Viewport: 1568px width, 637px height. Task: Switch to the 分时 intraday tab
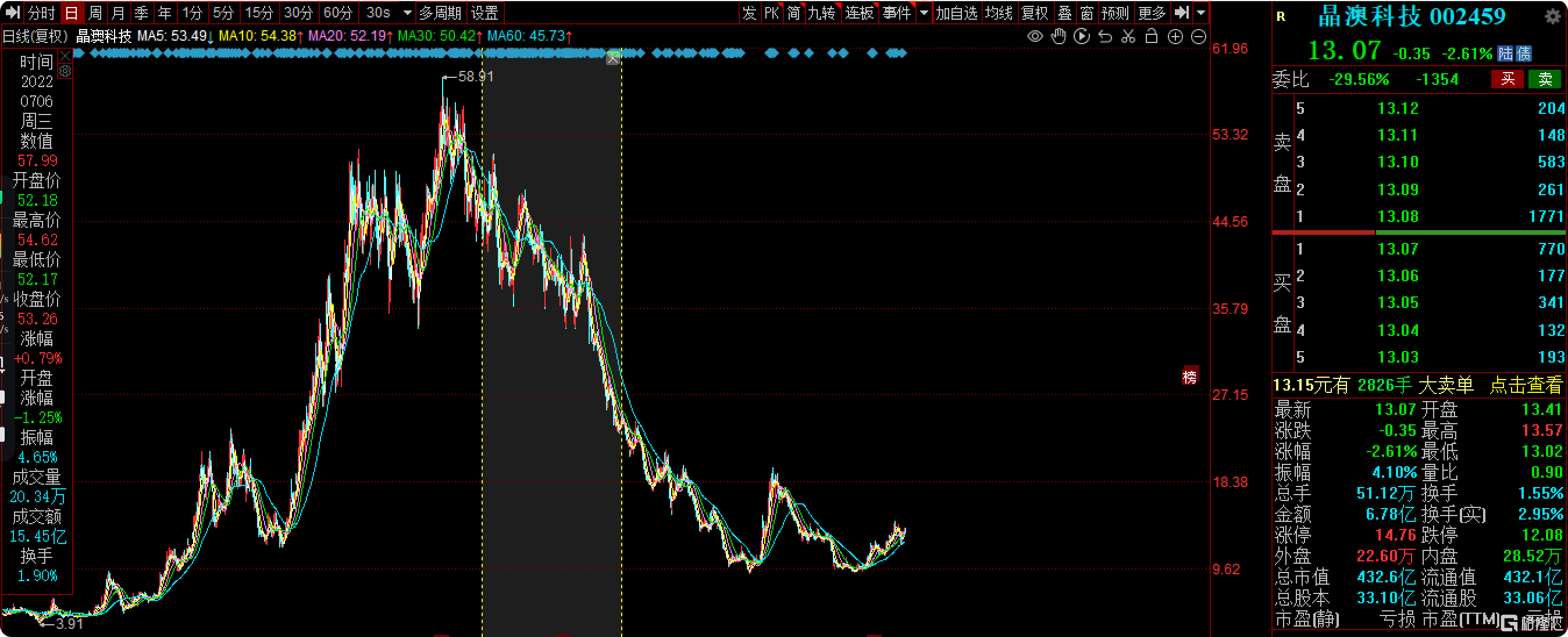pos(41,13)
